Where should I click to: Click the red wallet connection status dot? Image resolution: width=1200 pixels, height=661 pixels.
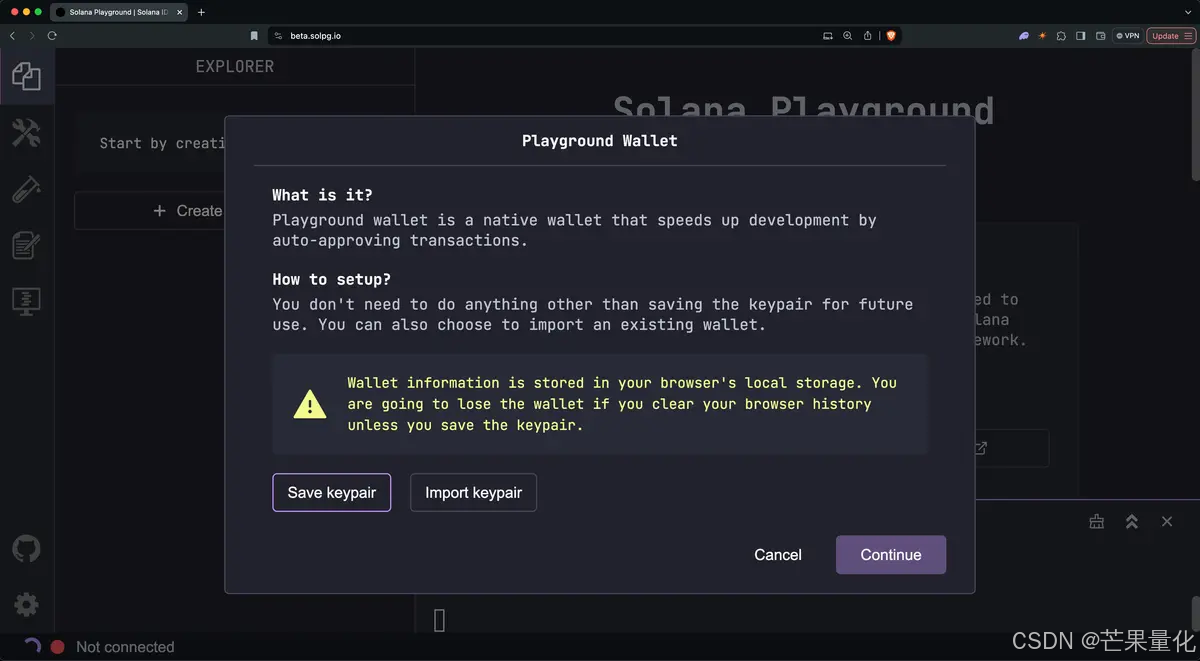tap(58, 647)
